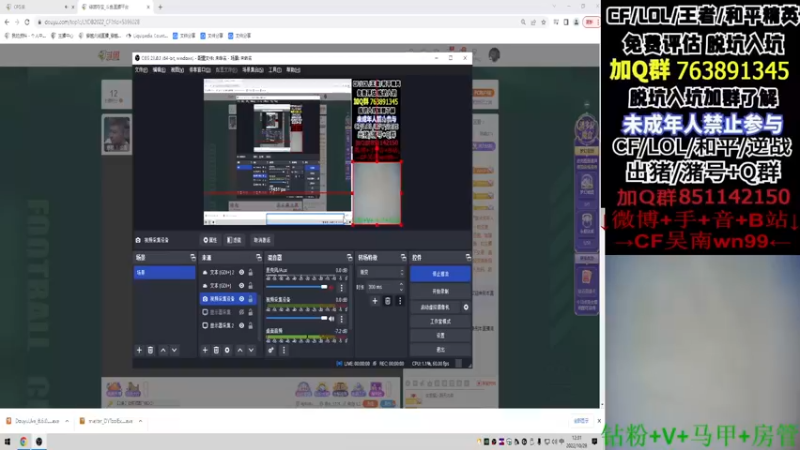Toggle visibility of the video capture device source
Image resolution: width=800 pixels, height=450 pixels.
tap(242, 299)
